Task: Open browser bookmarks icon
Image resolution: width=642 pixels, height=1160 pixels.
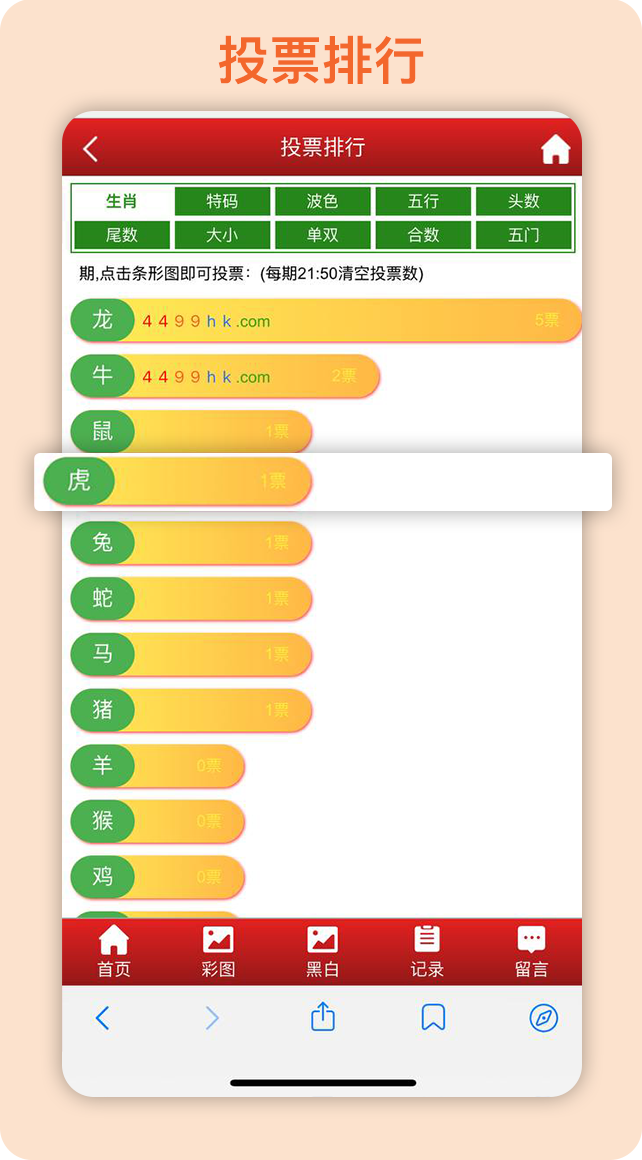Action: tap(433, 1018)
